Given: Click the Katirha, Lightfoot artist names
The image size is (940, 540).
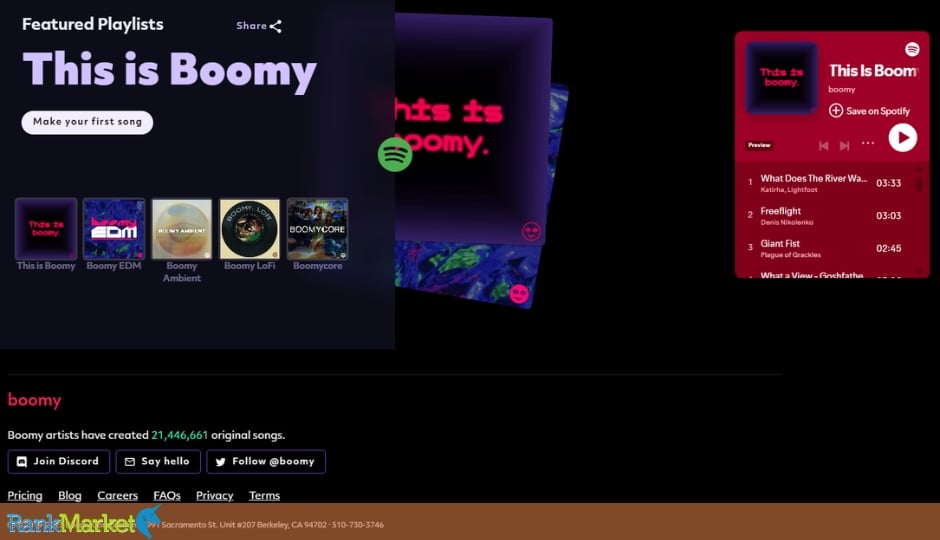Looking at the screenshot, I should [x=788, y=190].
